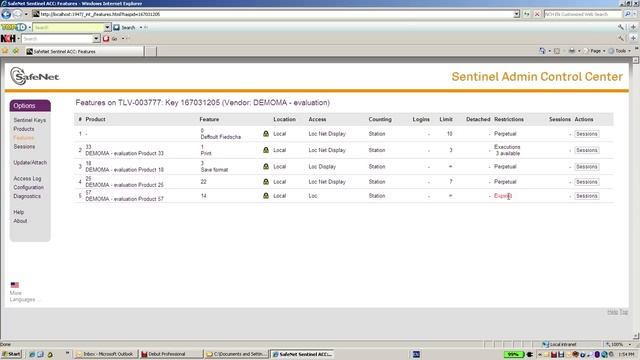Click the magnifier icon beside the web search box

tap(627, 14)
